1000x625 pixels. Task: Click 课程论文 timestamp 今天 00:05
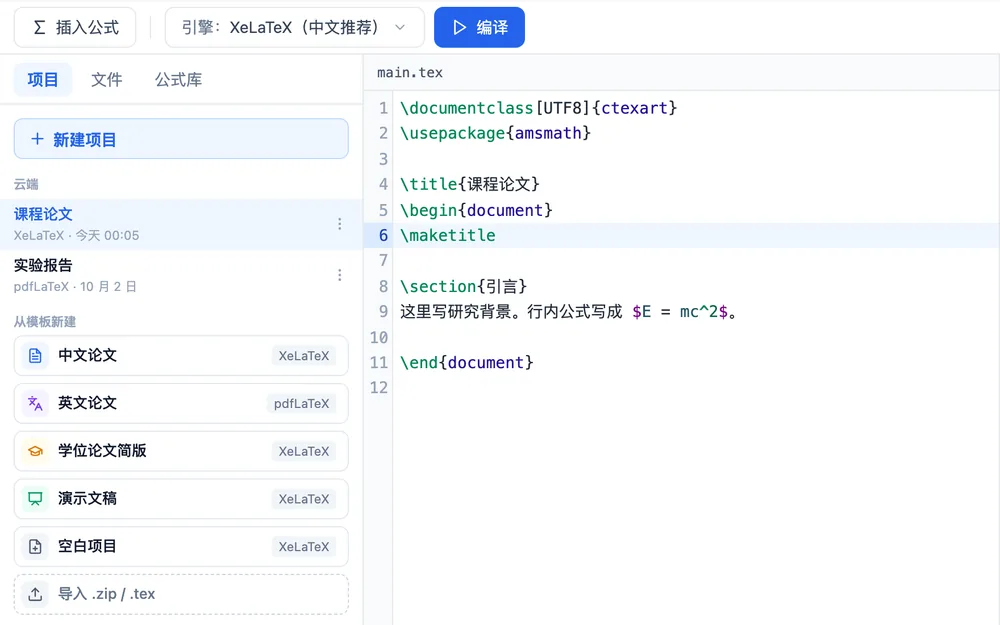(107, 235)
